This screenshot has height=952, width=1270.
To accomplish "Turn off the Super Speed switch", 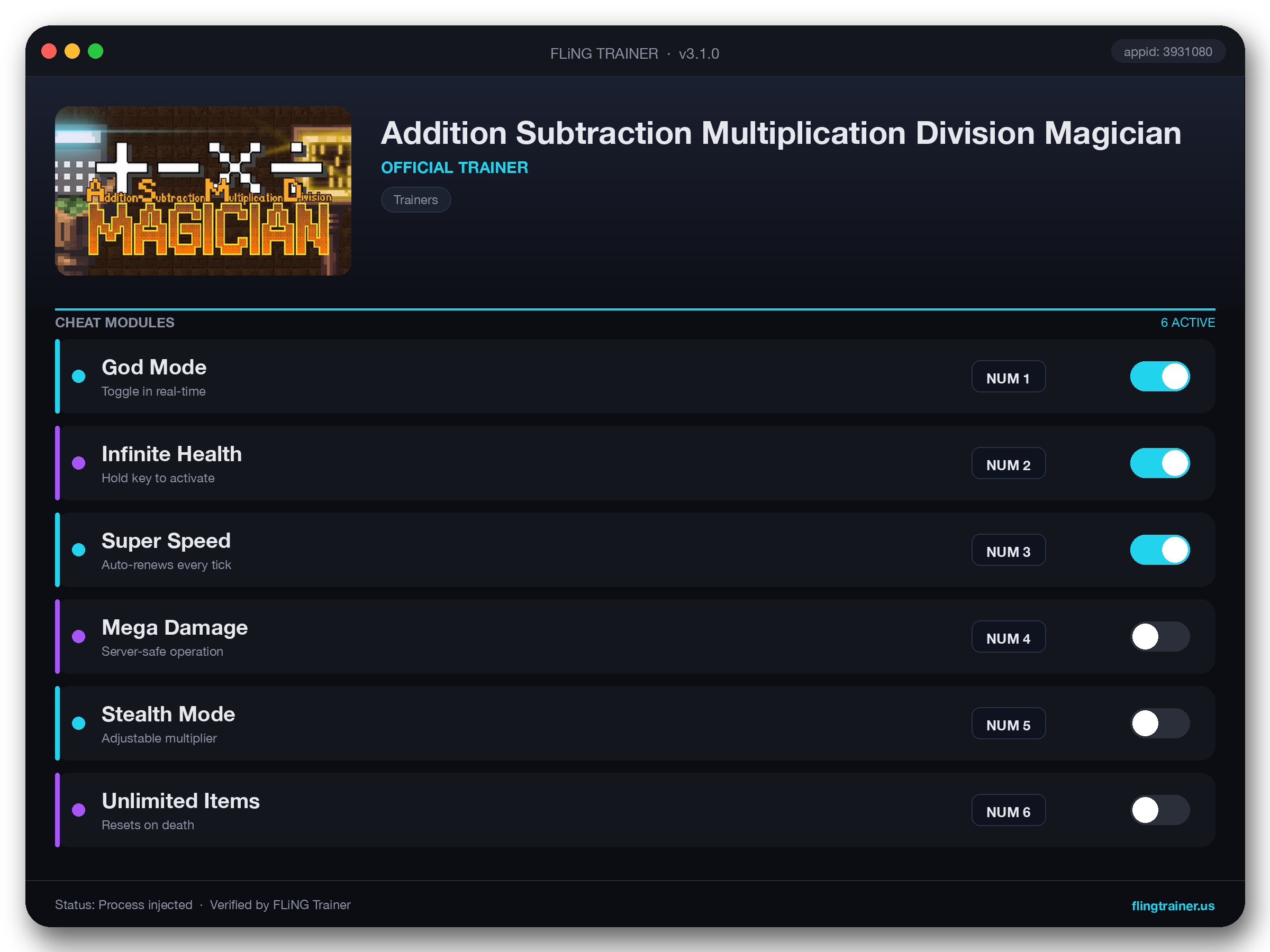I will 1160,550.
